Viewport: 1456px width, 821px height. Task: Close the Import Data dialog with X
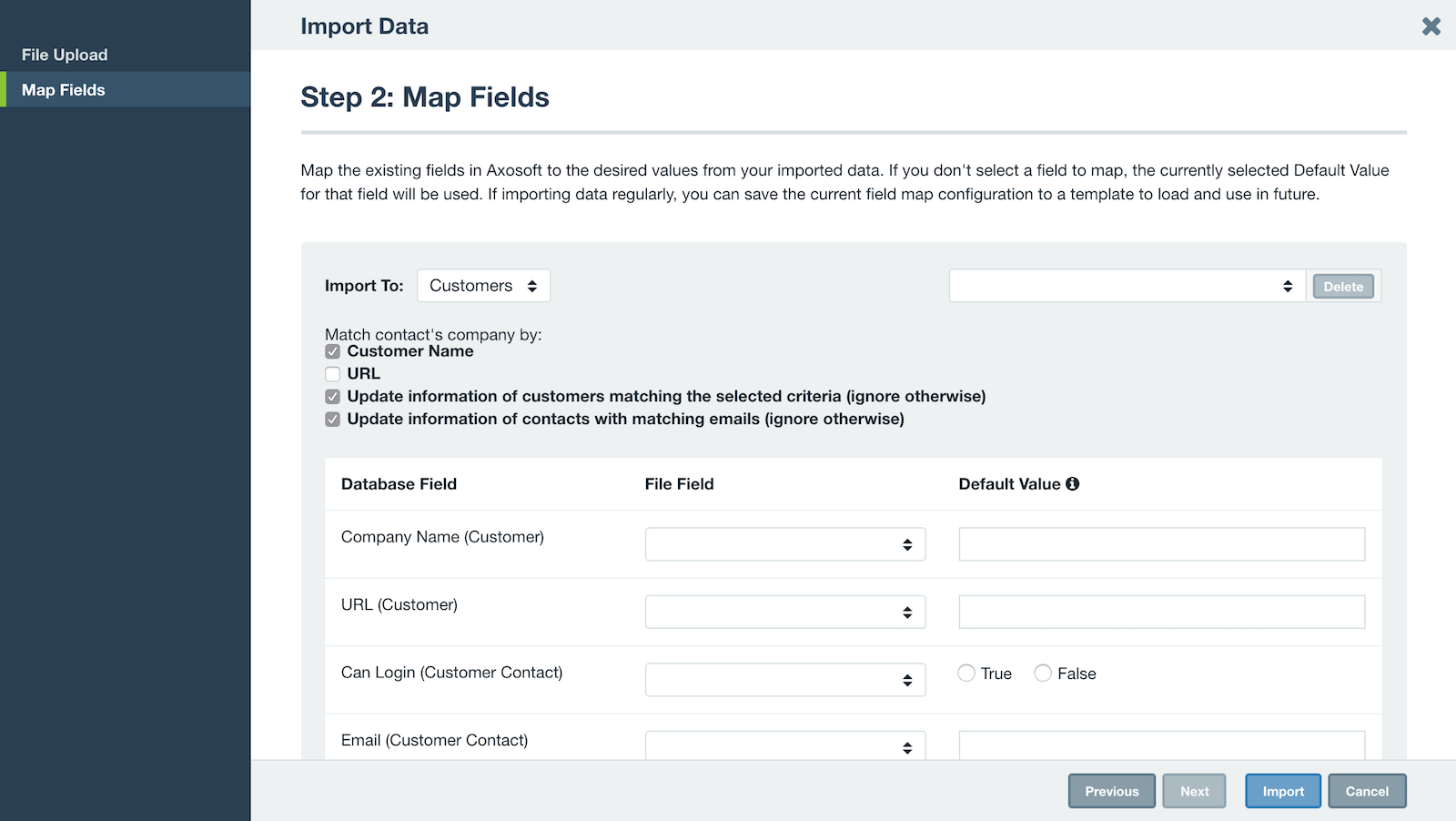pos(1431,26)
